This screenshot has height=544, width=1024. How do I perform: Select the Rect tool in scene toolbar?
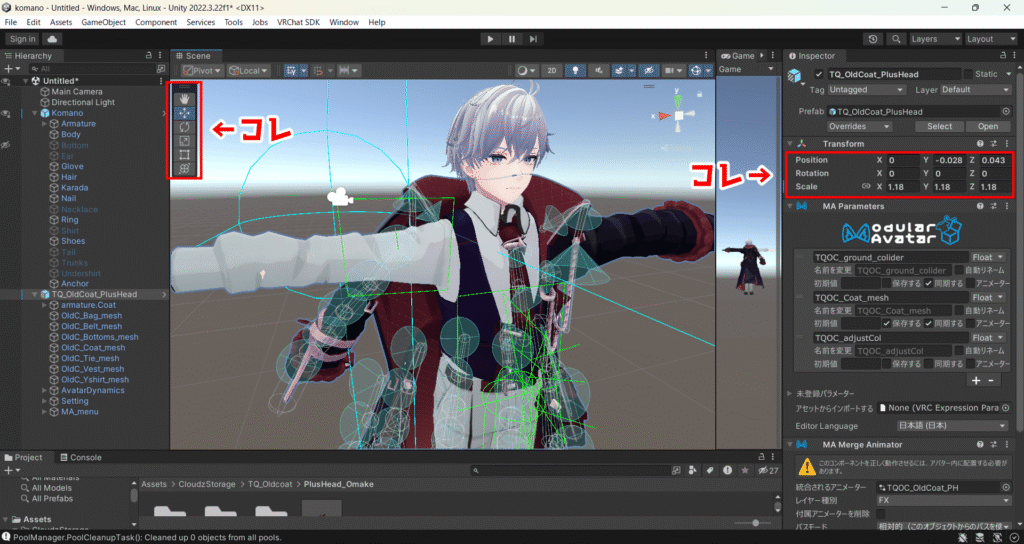click(185, 155)
